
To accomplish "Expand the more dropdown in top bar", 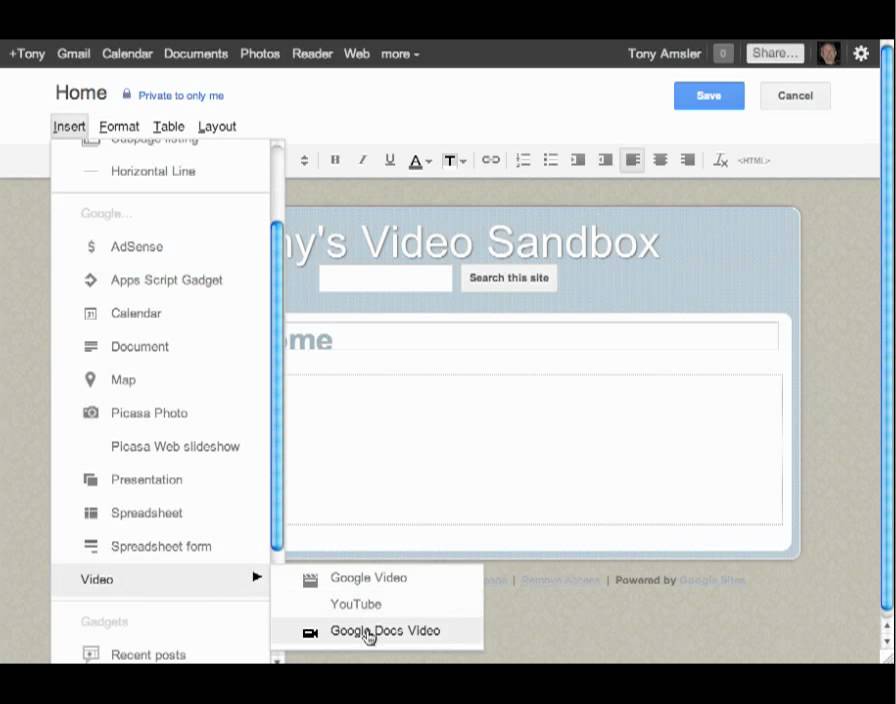I will point(400,54).
